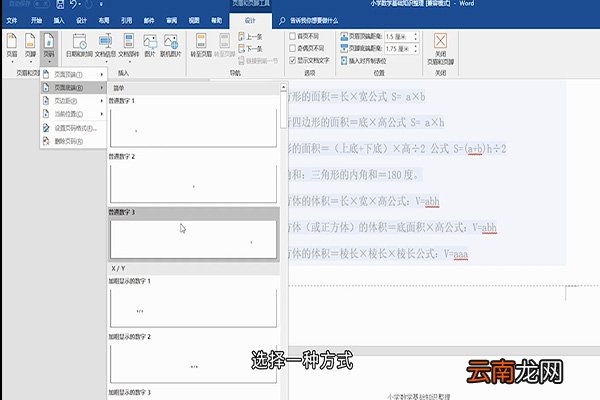The width and height of the screenshot is (600, 400).
Task: Toggle Different Odd & Even (奇偶页不同) checkbox
Action: tap(292, 48)
